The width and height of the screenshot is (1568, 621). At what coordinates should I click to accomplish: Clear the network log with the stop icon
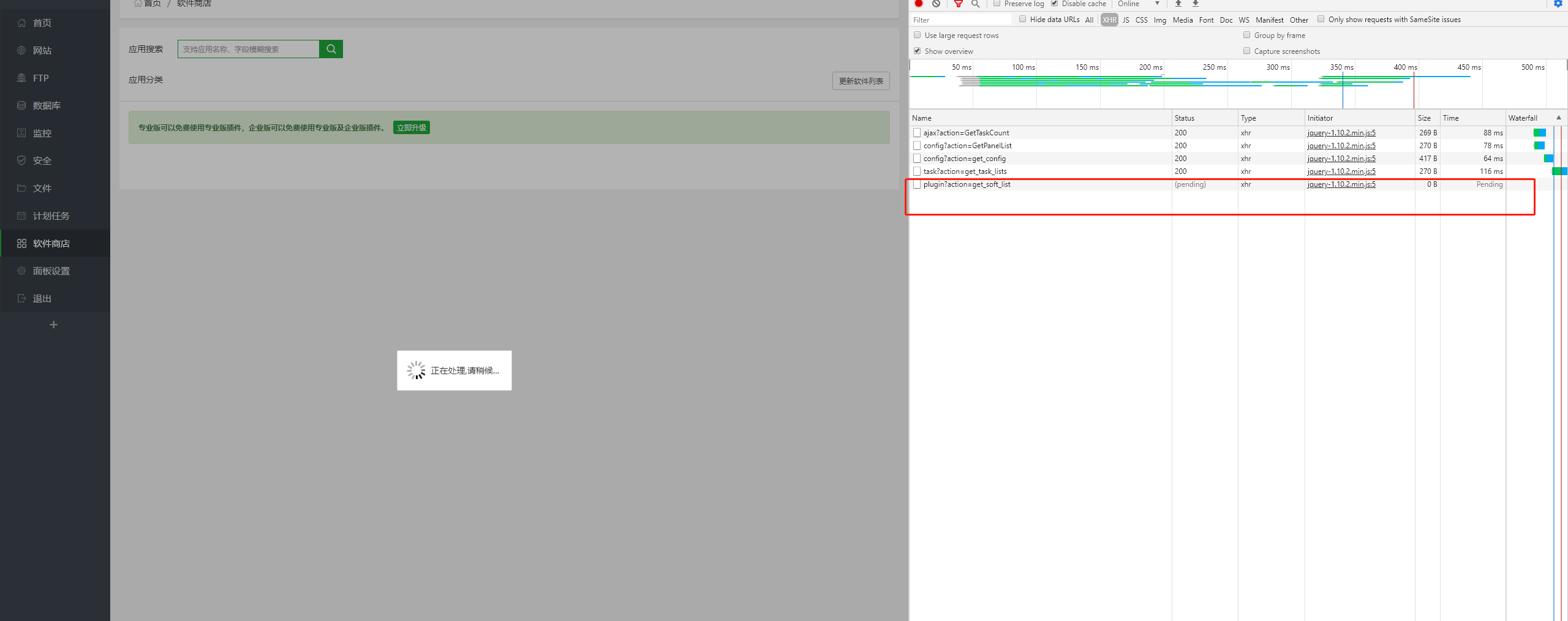(x=936, y=3)
